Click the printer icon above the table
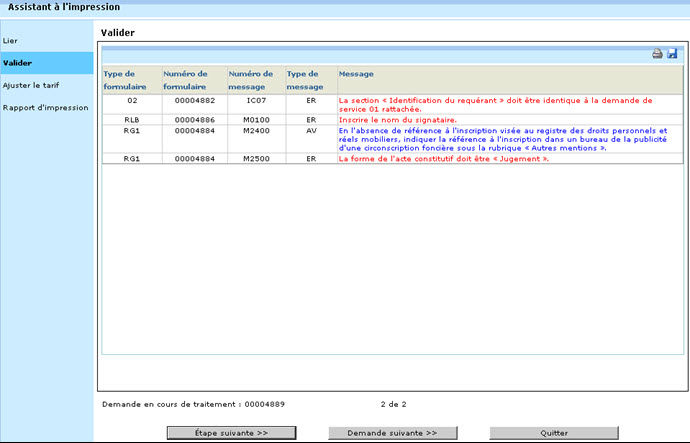The image size is (690, 443). 657,54
